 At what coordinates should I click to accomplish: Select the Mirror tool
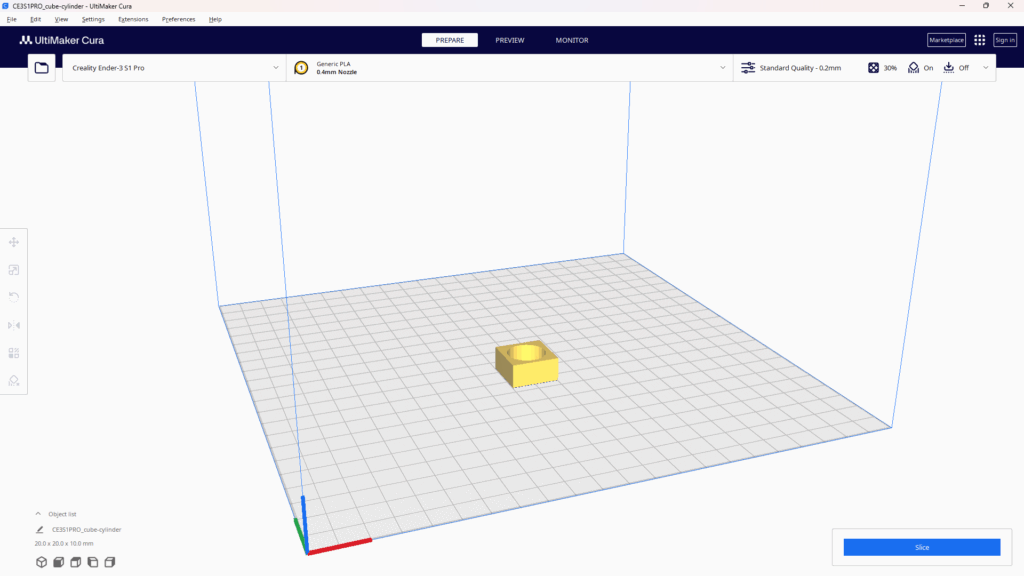13,325
